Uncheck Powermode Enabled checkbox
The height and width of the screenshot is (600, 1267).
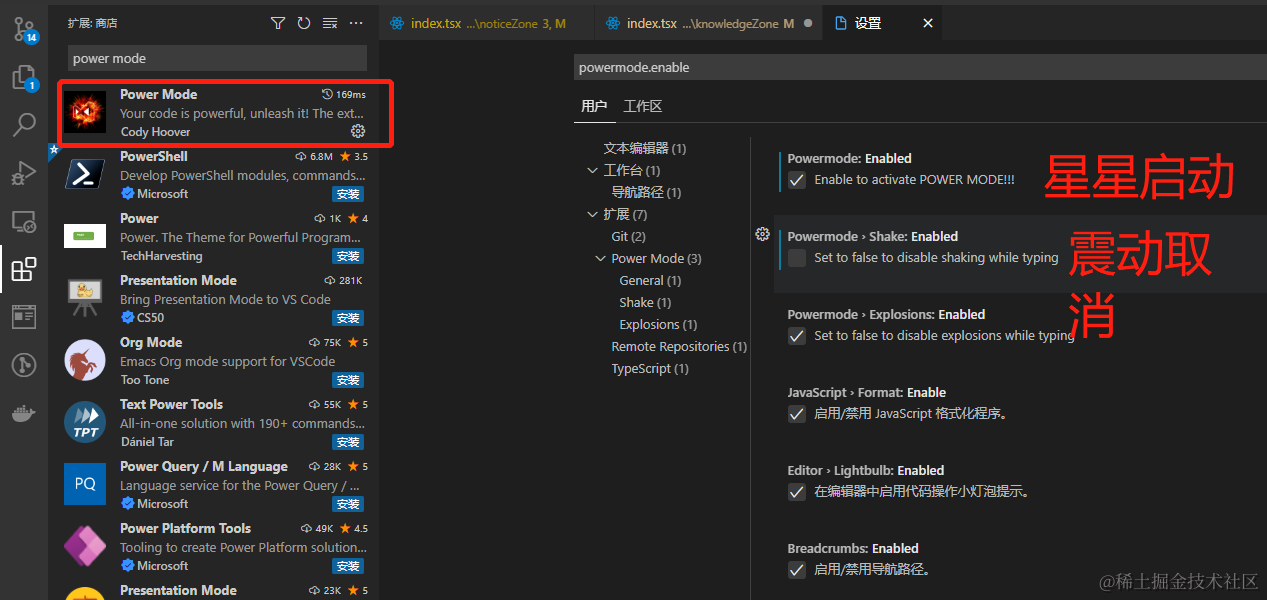(797, 180)
